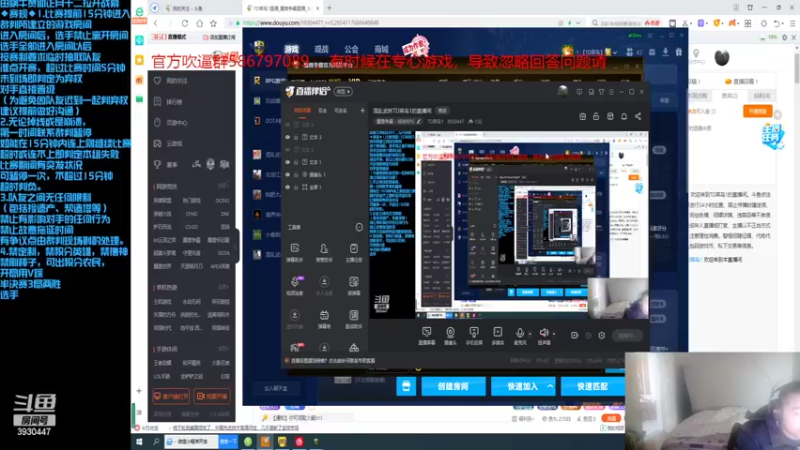This screenshot has width=800, height=450.
Task: Open the 弹幕秀 tool in the toolbox
Action: [x=324, y=319]
